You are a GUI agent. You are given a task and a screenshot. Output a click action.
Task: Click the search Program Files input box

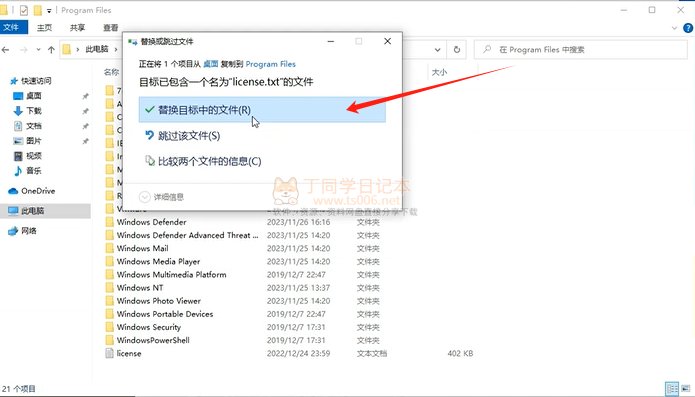(581, 50)
